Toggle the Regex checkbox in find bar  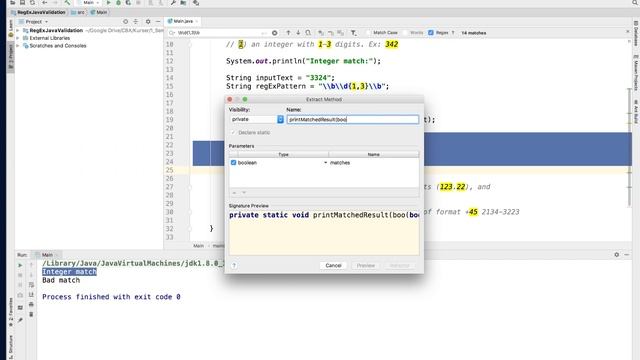coord(431,33)
